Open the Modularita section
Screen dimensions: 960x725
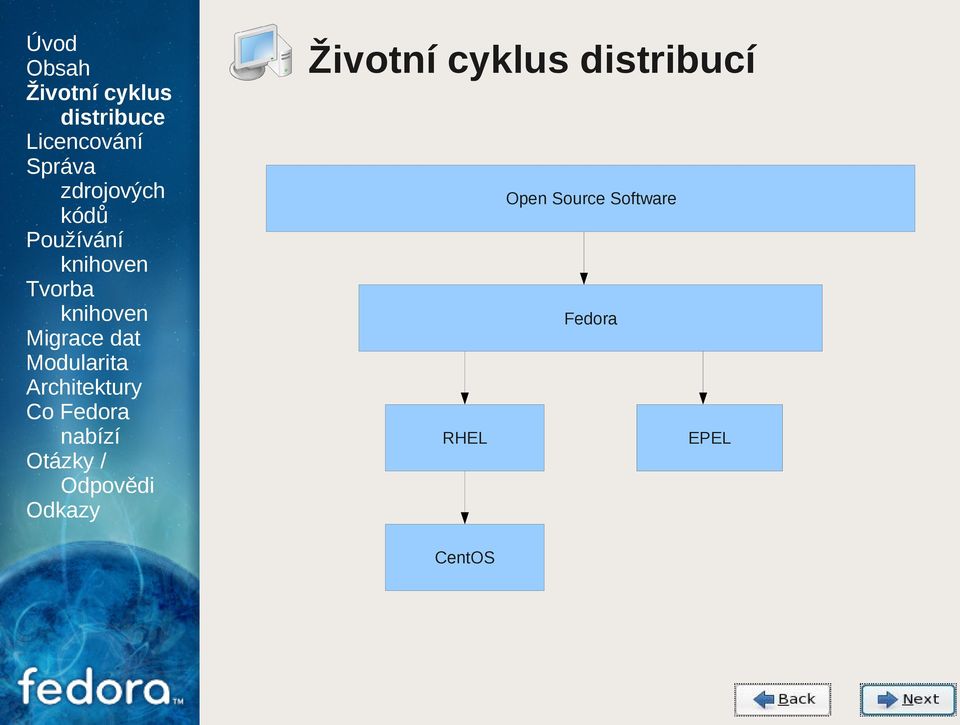[77, 362]
